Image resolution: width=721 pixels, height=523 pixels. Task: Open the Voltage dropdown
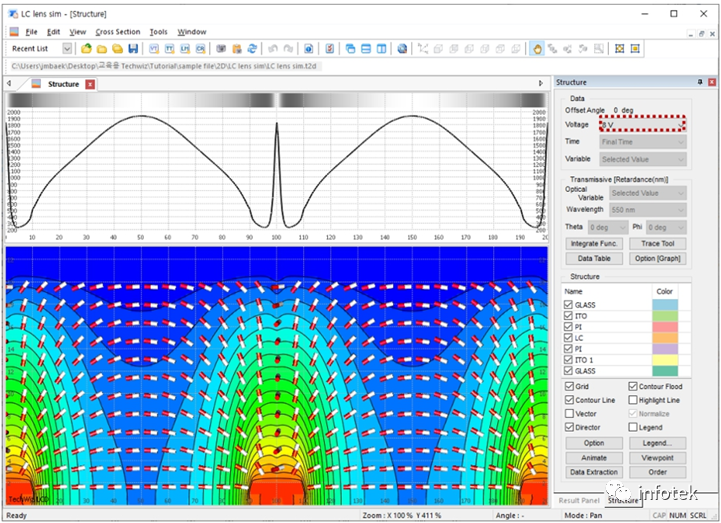(642, 124)
